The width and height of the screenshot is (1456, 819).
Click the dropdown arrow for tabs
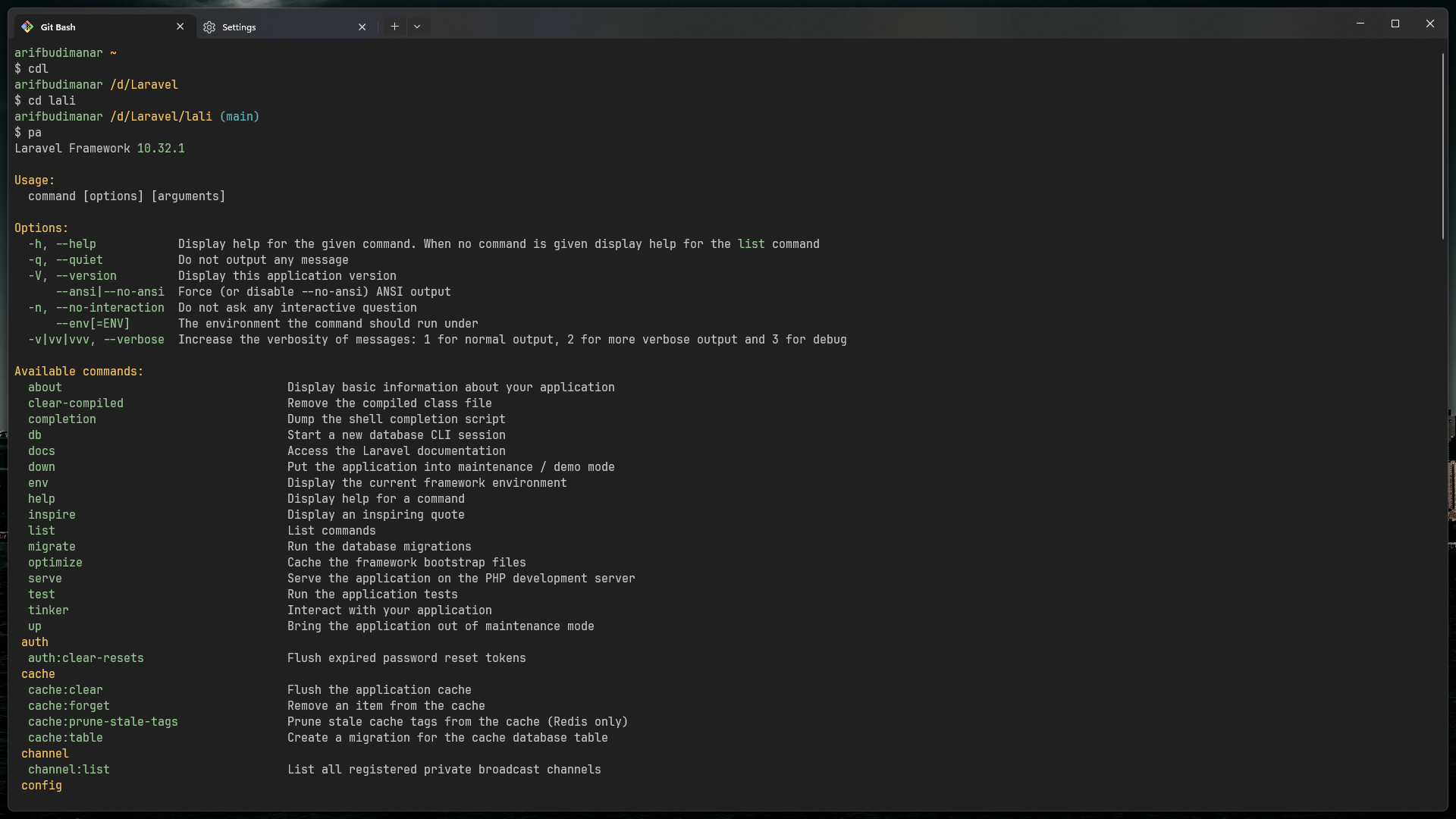418,26
